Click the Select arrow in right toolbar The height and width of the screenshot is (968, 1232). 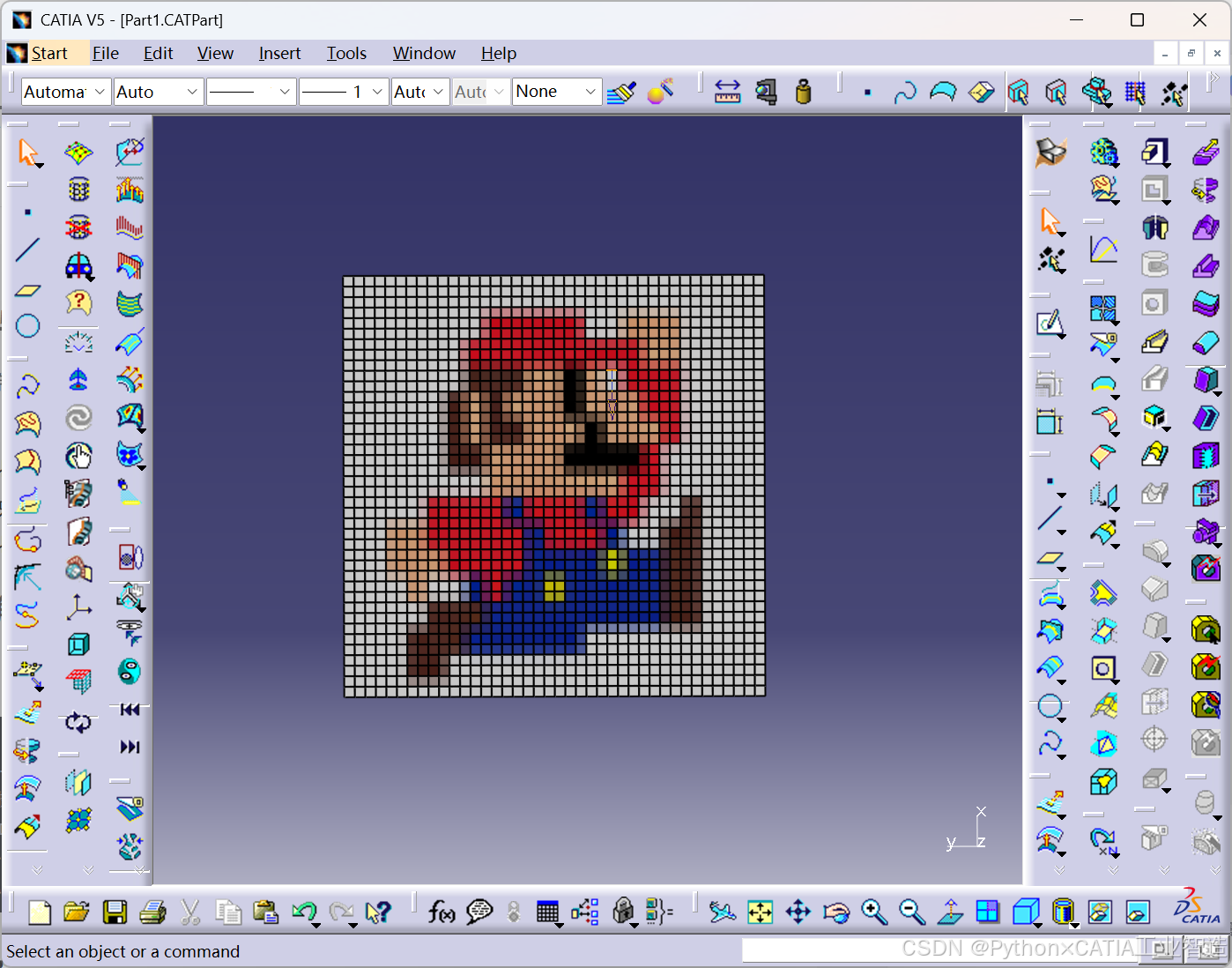(1050, 220)
